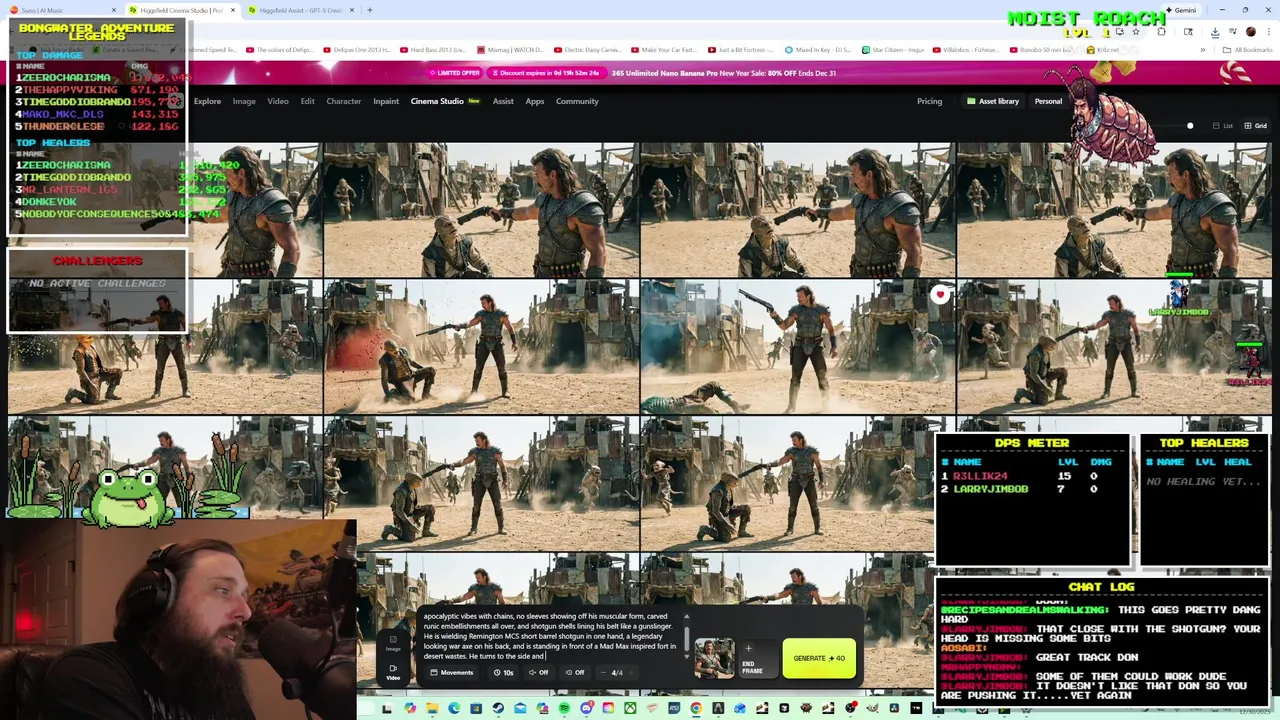Open the Community nav item
The height and width of the screenshot is (720, 1280).
point(577,101)
